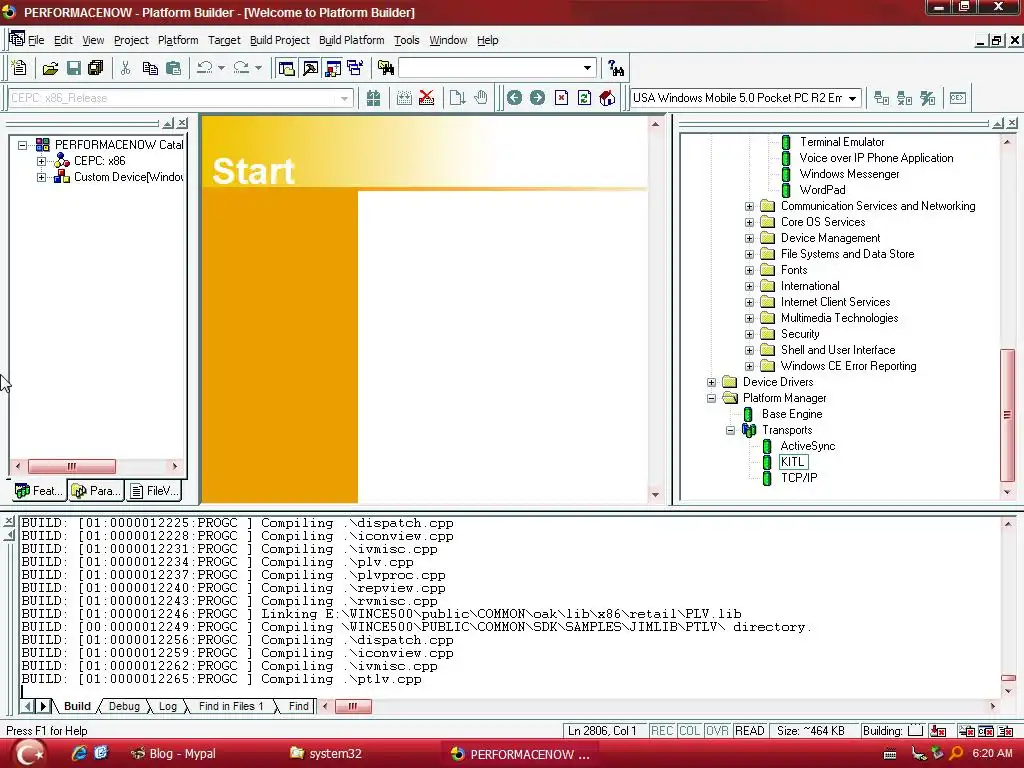
Task: Click the Undo arrow icon
Action: pyautogui.click(x=205, y=68)
